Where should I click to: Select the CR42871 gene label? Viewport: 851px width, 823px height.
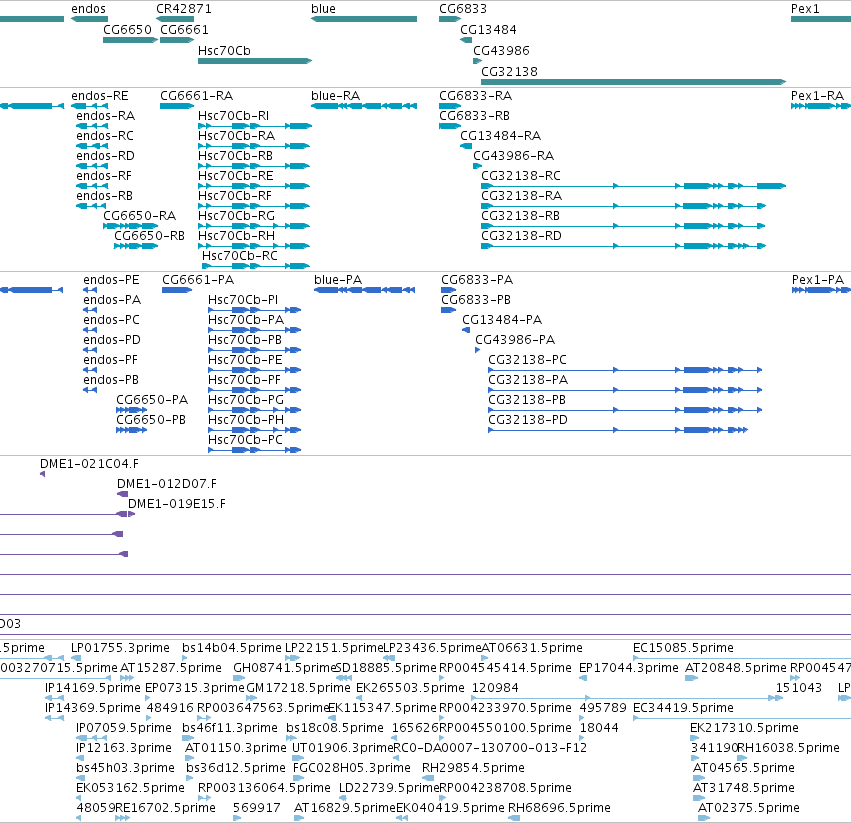click(x=184, y=9)
